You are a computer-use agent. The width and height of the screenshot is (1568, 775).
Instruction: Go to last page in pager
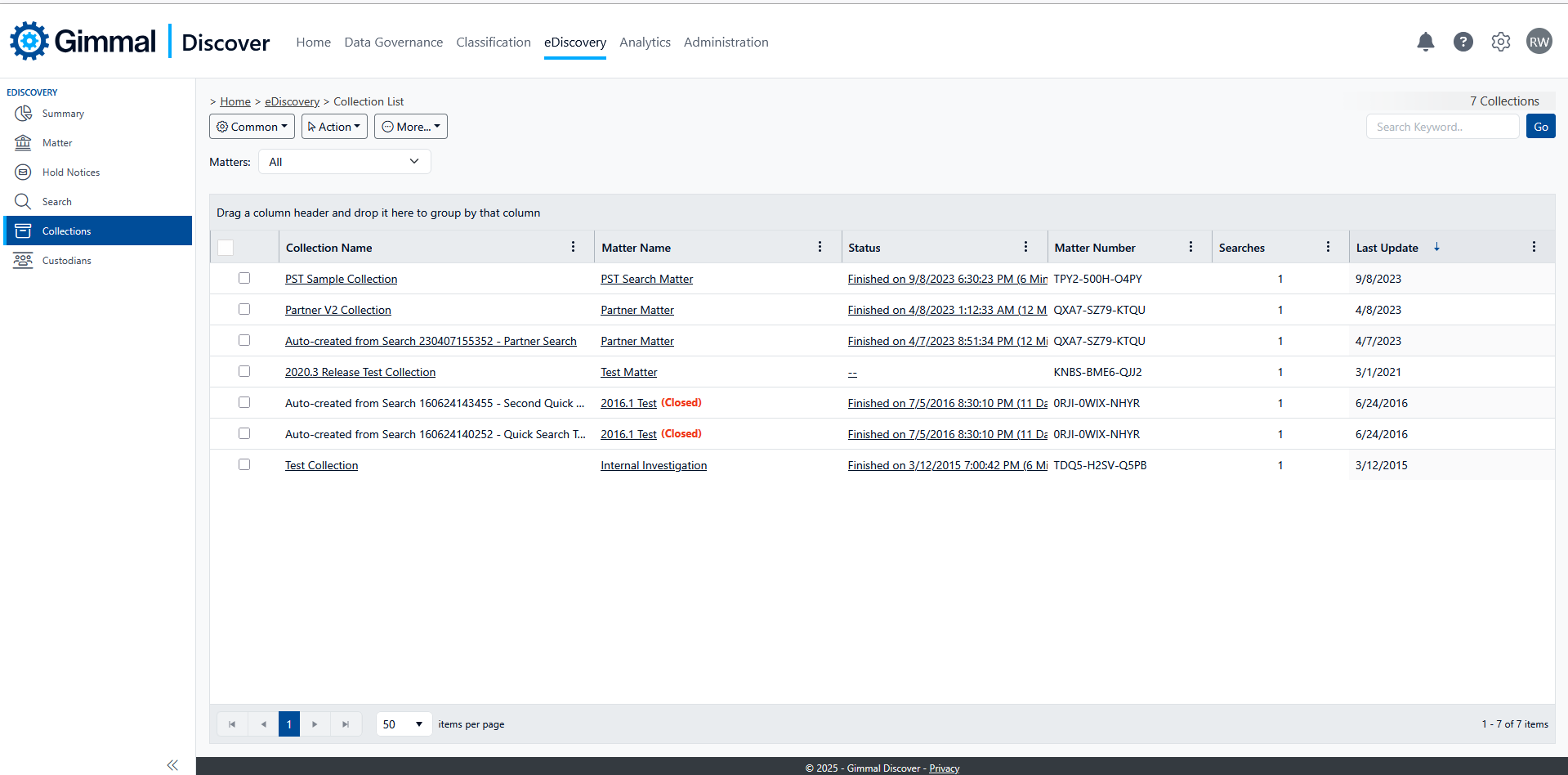[x=346, y=724]
